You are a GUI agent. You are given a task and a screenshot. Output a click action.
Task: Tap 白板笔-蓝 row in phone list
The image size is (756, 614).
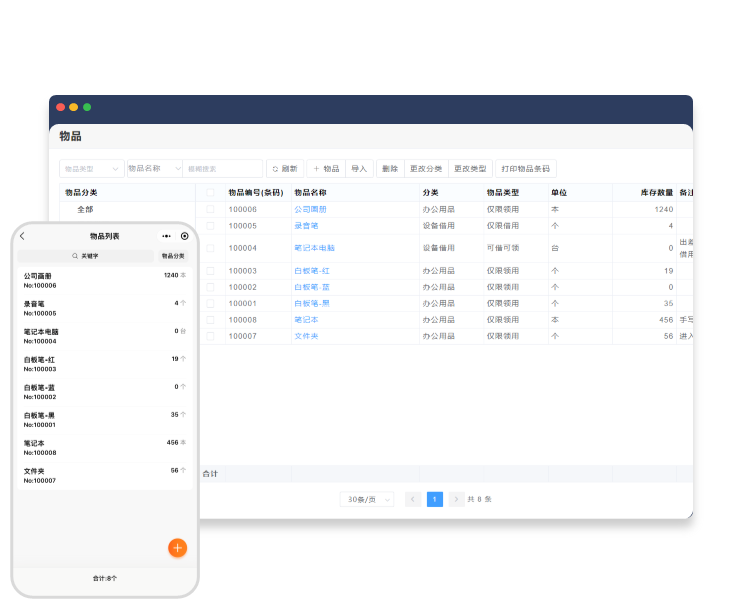pos(105,392)
